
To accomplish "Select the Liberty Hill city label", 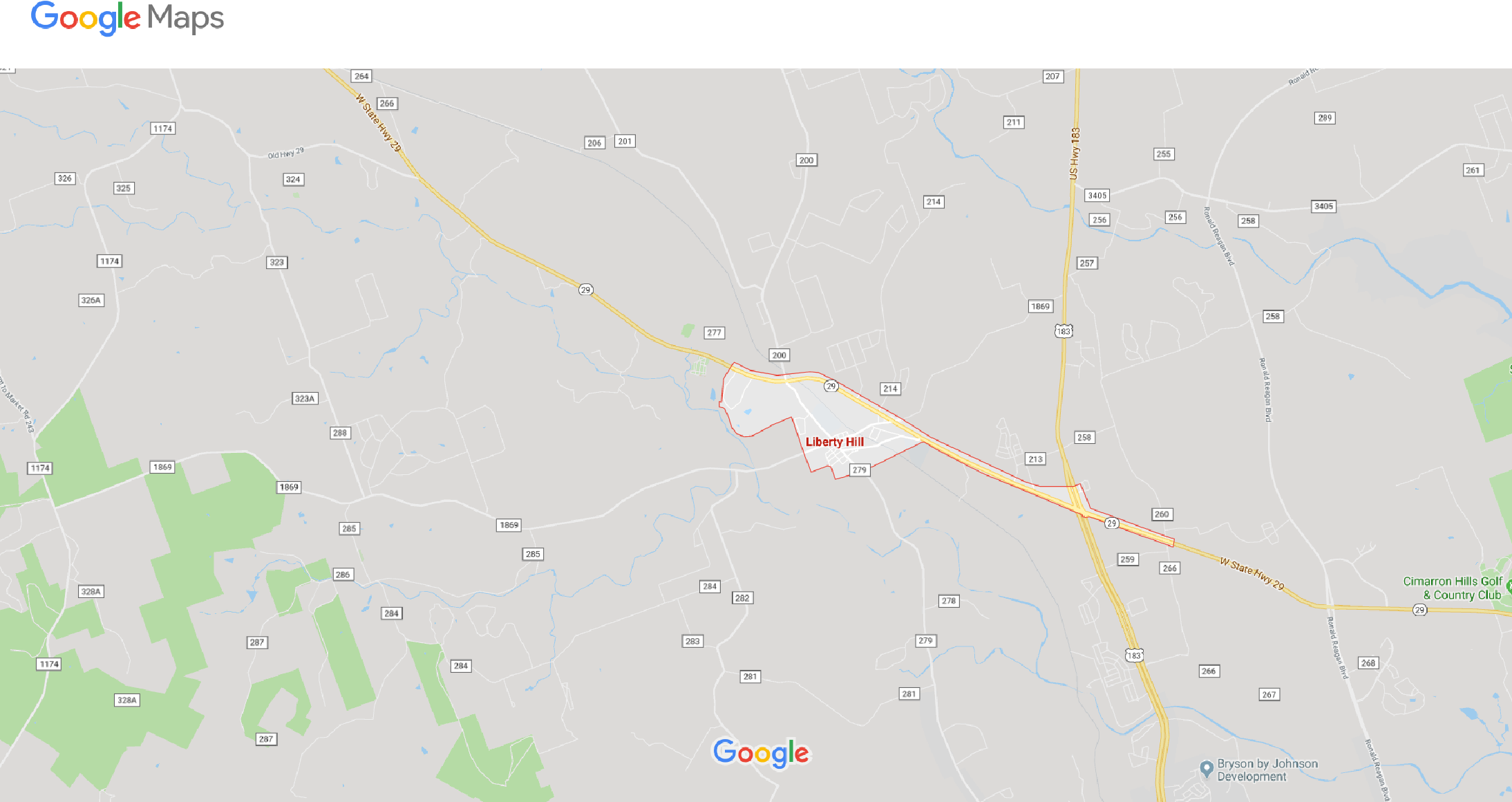I will point(835,442).
